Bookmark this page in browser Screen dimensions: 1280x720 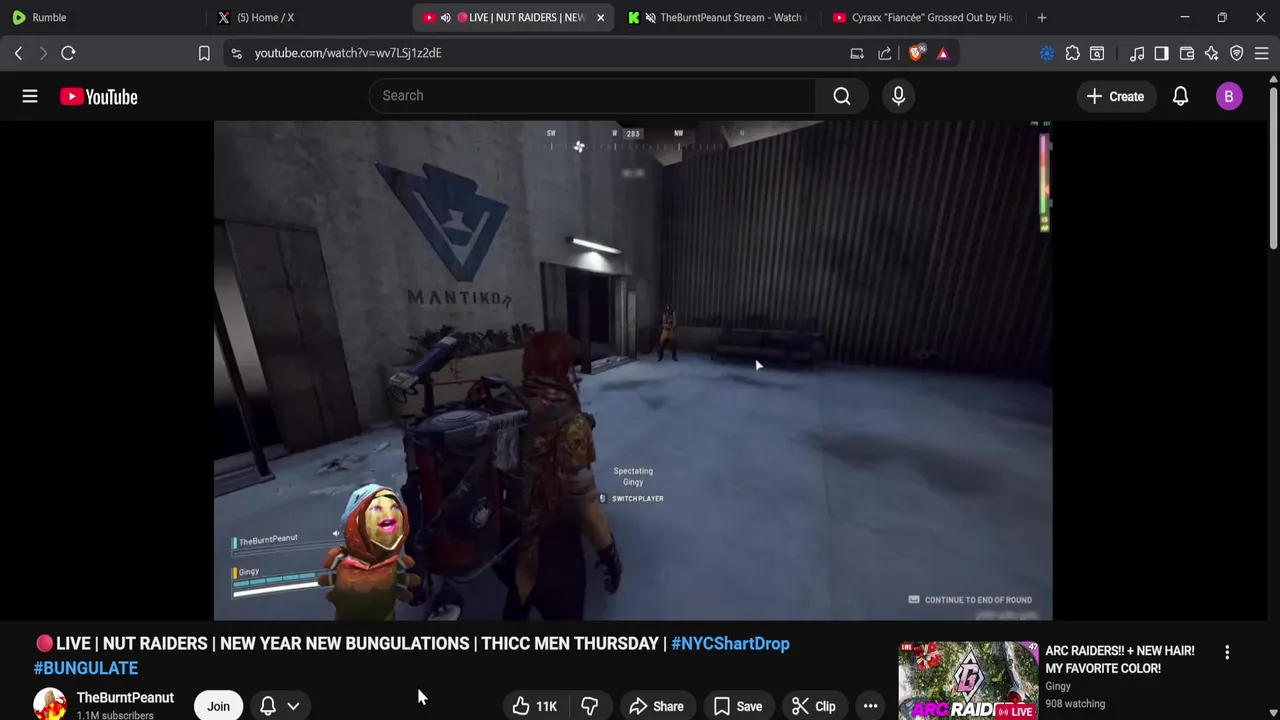pyautogui.click(x=204, y=53)
